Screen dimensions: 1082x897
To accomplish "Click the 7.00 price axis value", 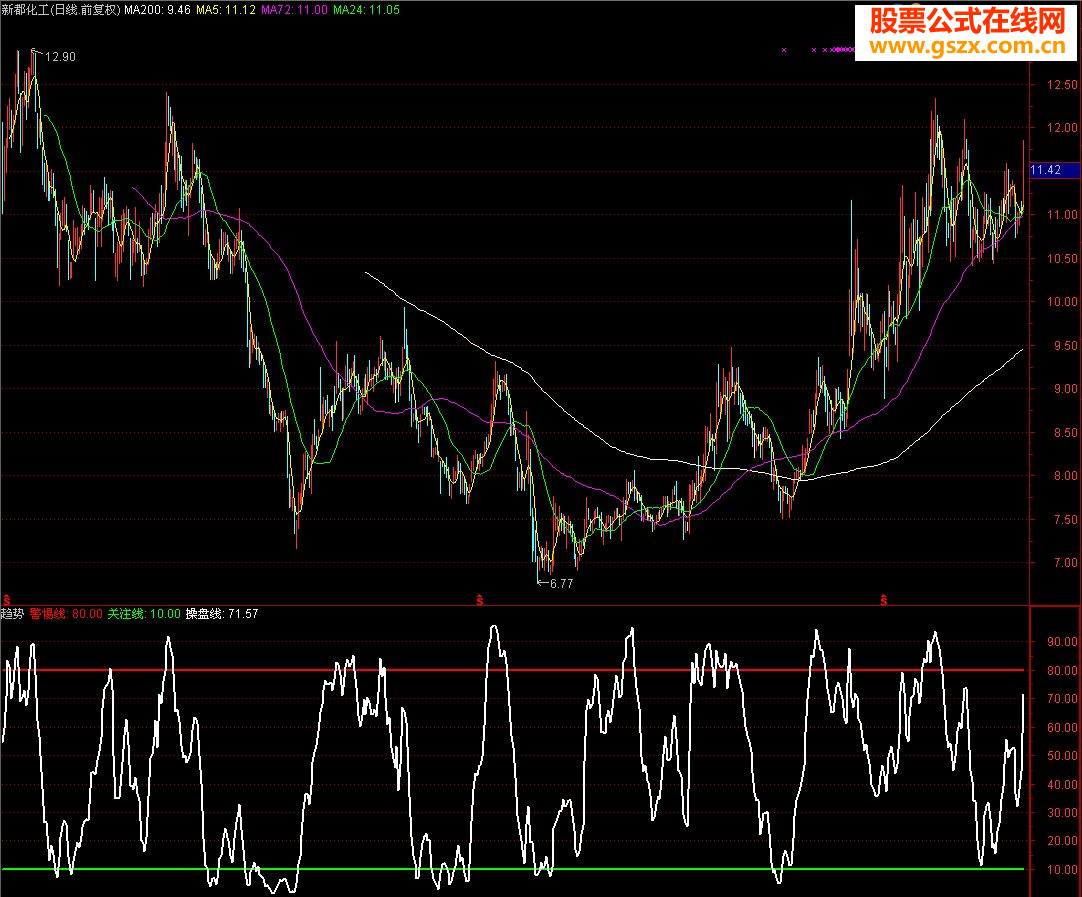I will (1064, 562).
